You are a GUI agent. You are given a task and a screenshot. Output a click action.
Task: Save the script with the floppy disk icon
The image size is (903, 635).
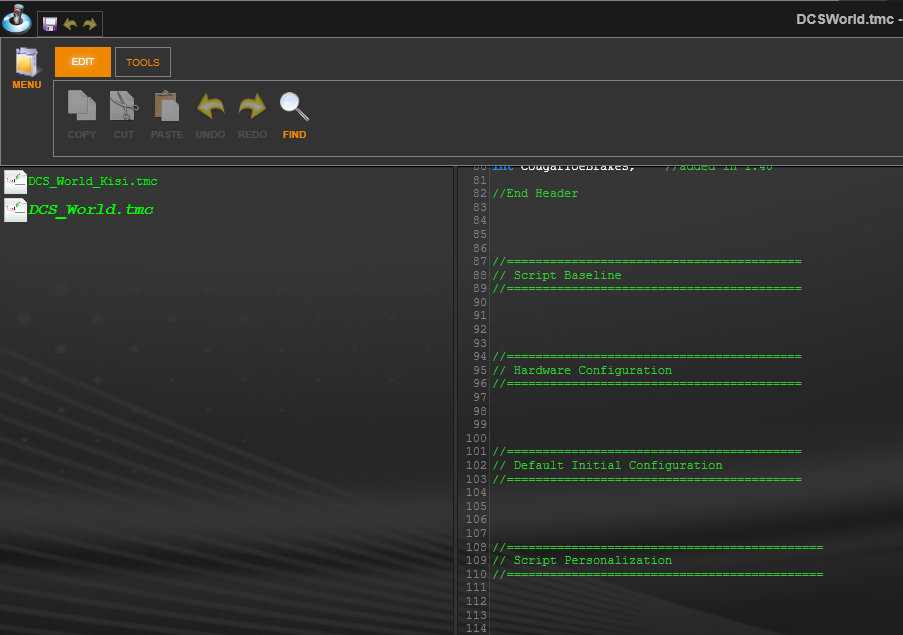pyautogui.click(x=50, y=24)
